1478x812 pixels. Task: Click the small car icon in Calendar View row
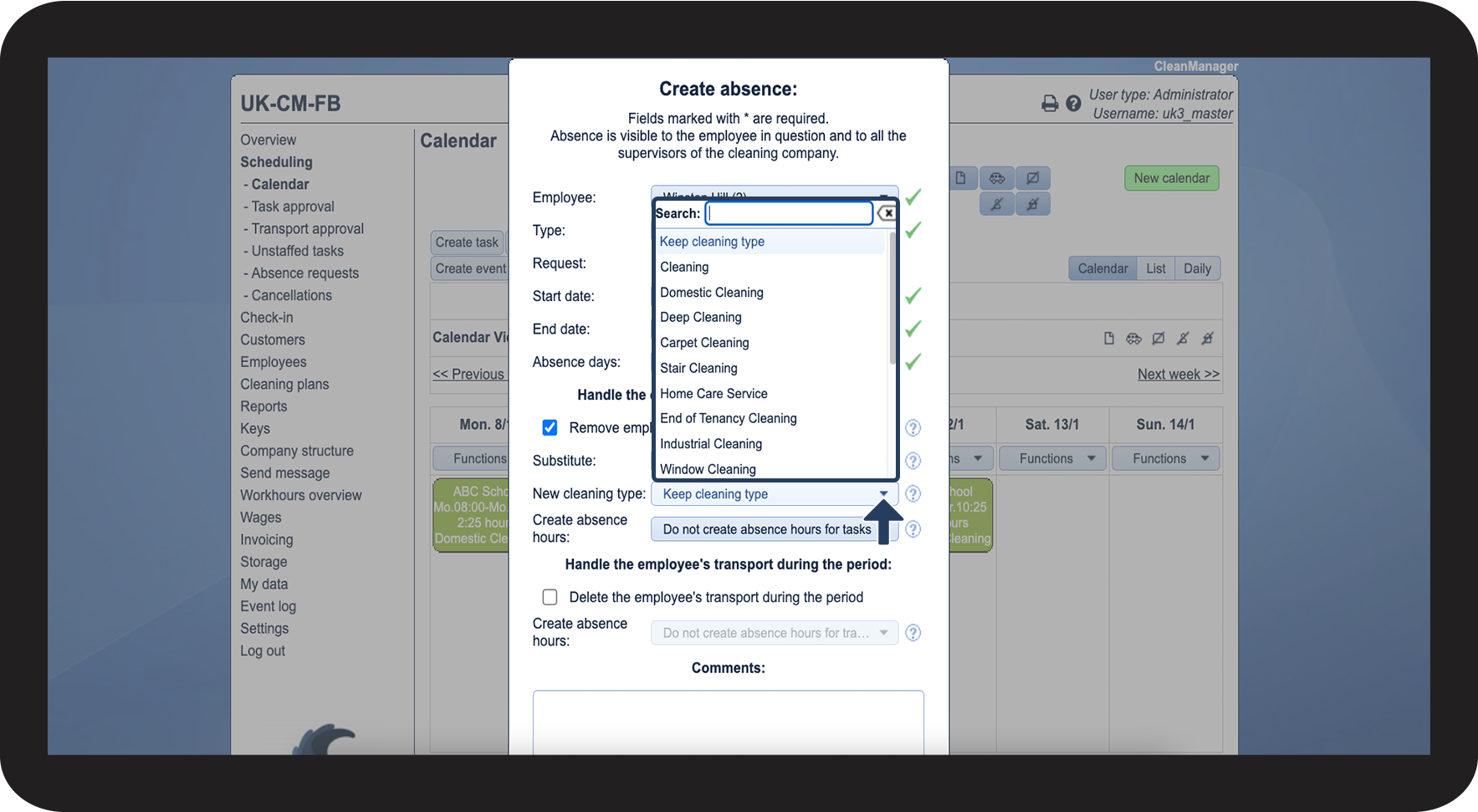coord(1133,339)
